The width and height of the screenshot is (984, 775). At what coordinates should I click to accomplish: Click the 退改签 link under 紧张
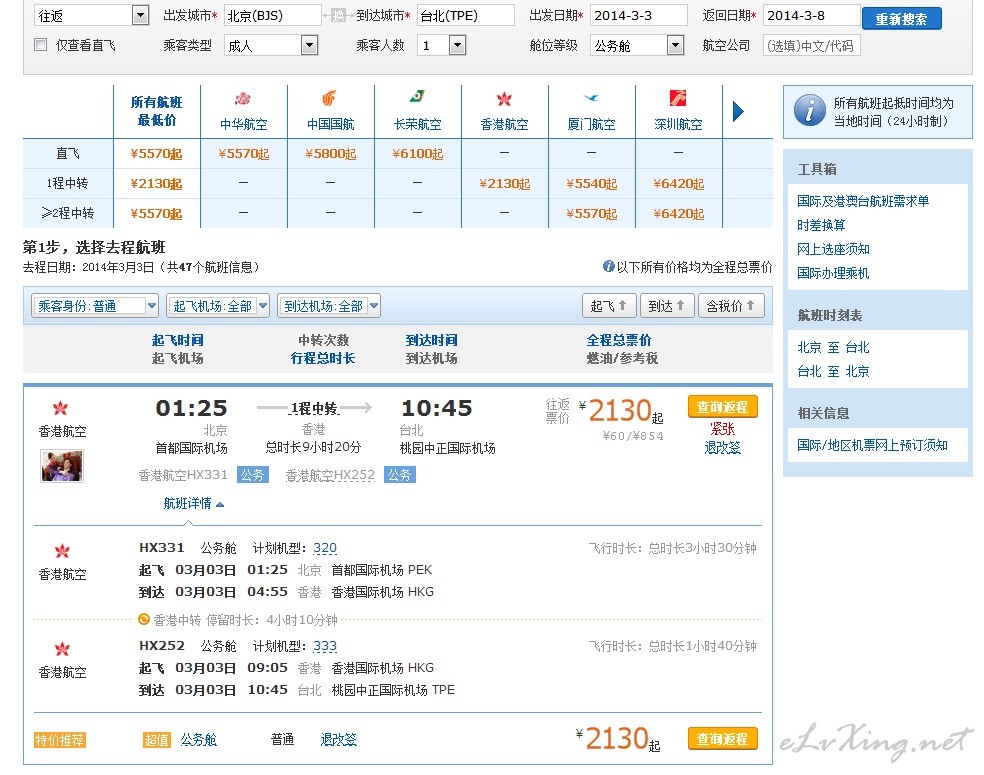tap(722, 448)
